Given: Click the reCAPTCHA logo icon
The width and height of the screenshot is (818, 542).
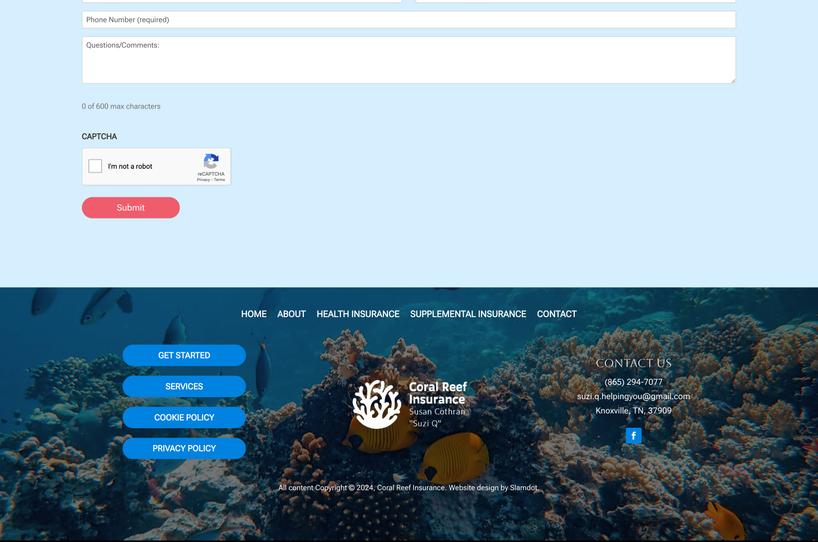Looking at the screenshot, I should tap(211, 161).
